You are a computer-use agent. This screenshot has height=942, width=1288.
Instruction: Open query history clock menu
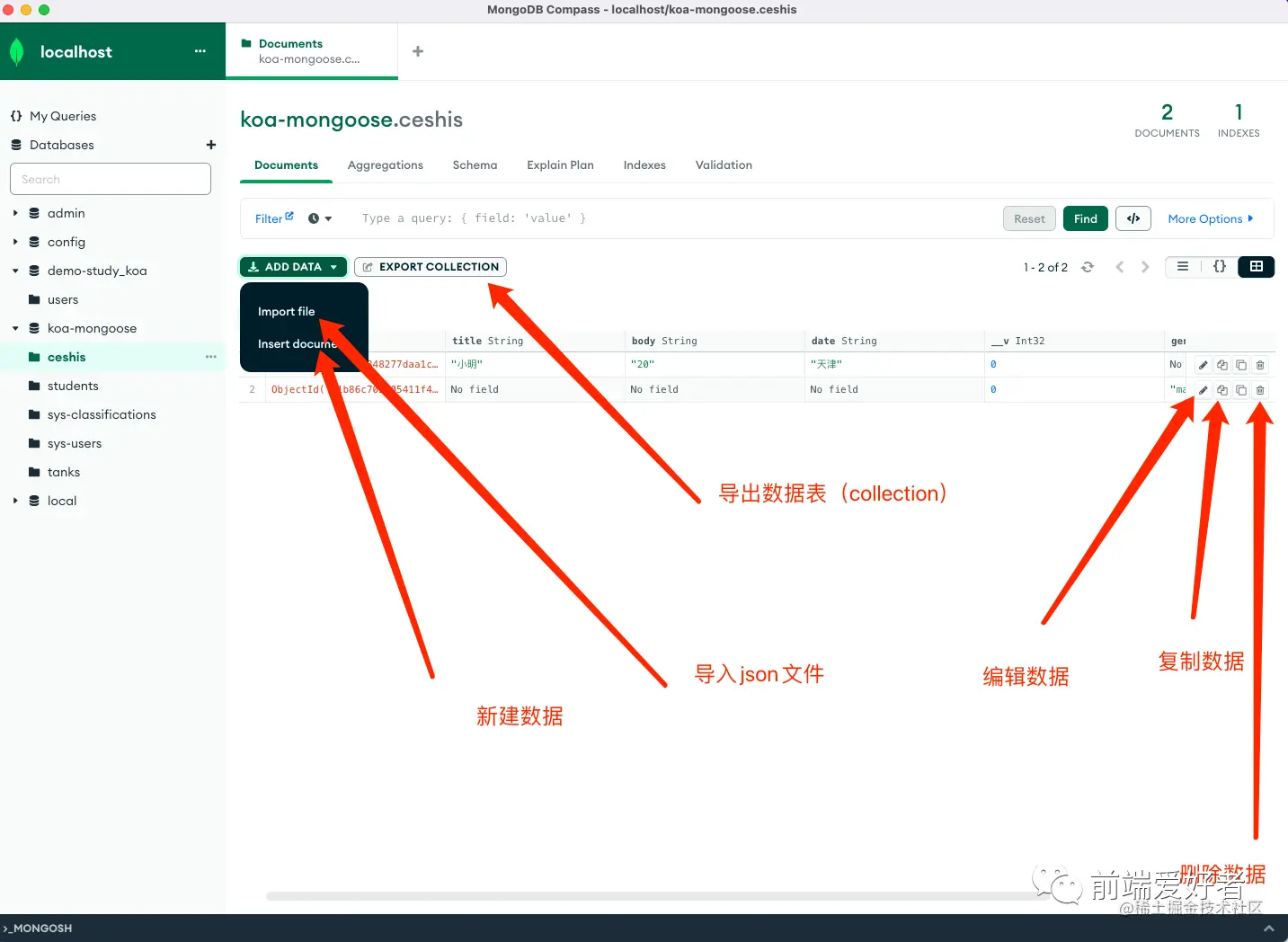tap(320, 218)
